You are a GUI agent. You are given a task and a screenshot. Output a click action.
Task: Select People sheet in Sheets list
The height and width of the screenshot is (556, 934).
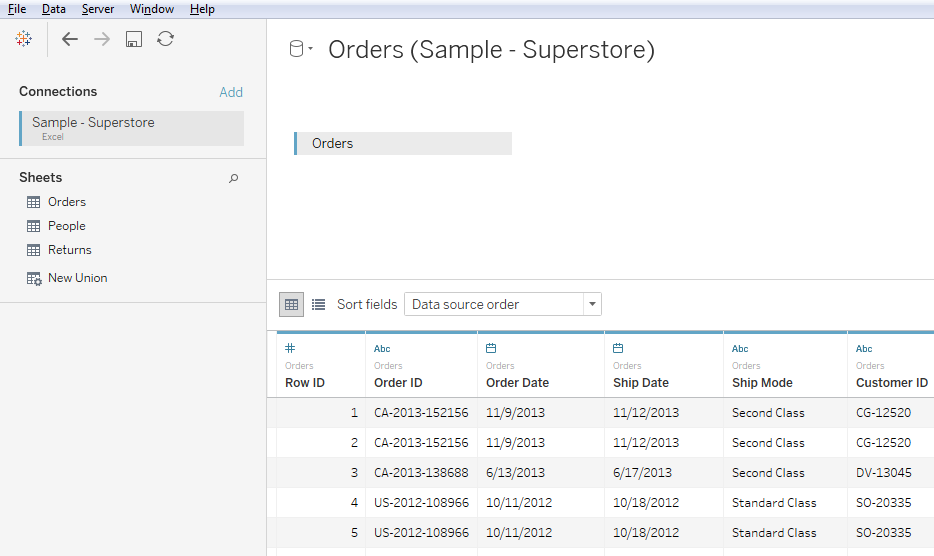pos(67,226)
